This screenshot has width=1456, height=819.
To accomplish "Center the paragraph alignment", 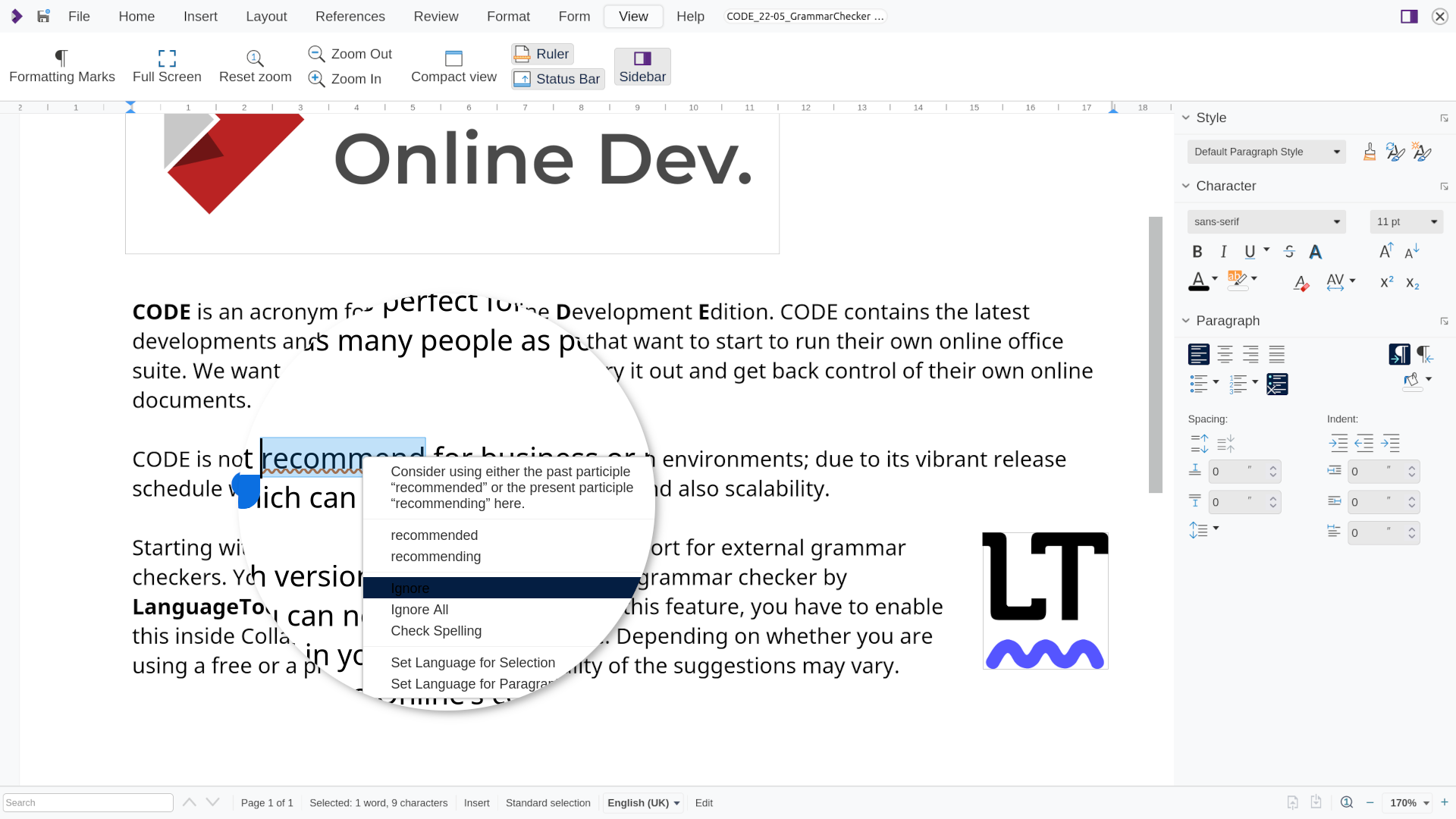I will tap(1225, 354).
